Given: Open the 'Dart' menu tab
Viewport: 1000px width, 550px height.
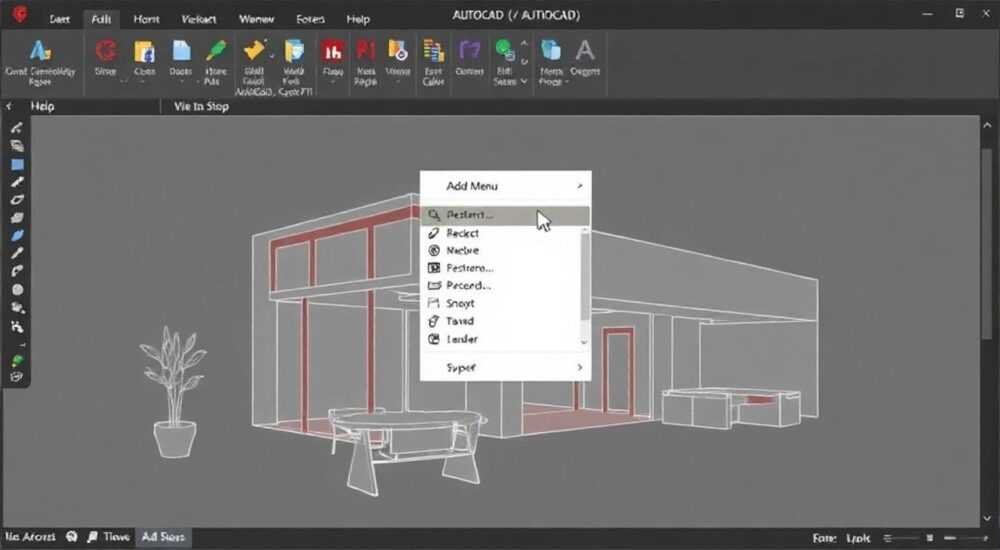Looking at the screenshot, I should click(59, 19).
